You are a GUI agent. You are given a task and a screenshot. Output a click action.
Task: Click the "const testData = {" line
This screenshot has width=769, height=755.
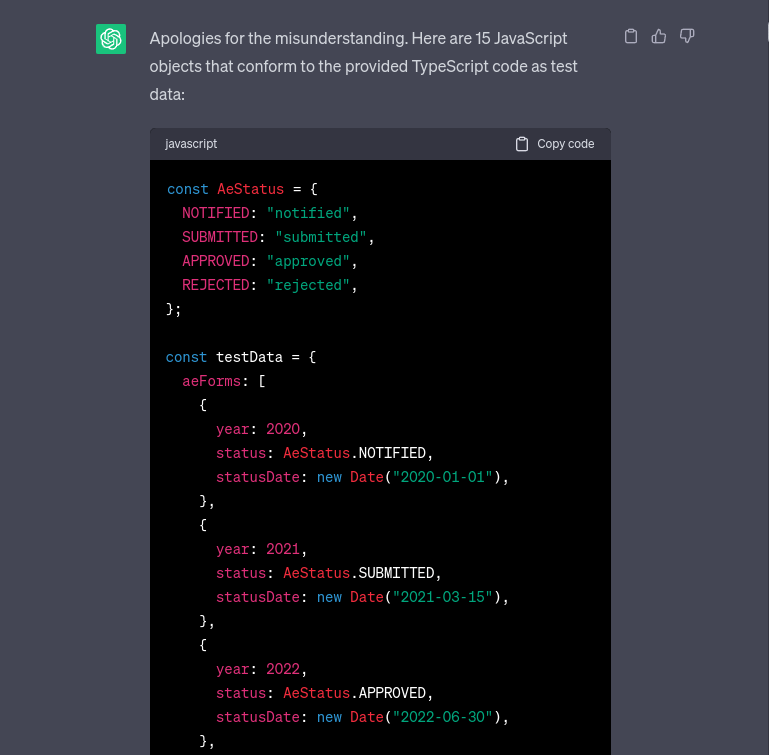pyautogui.click(x=241, y=357)
